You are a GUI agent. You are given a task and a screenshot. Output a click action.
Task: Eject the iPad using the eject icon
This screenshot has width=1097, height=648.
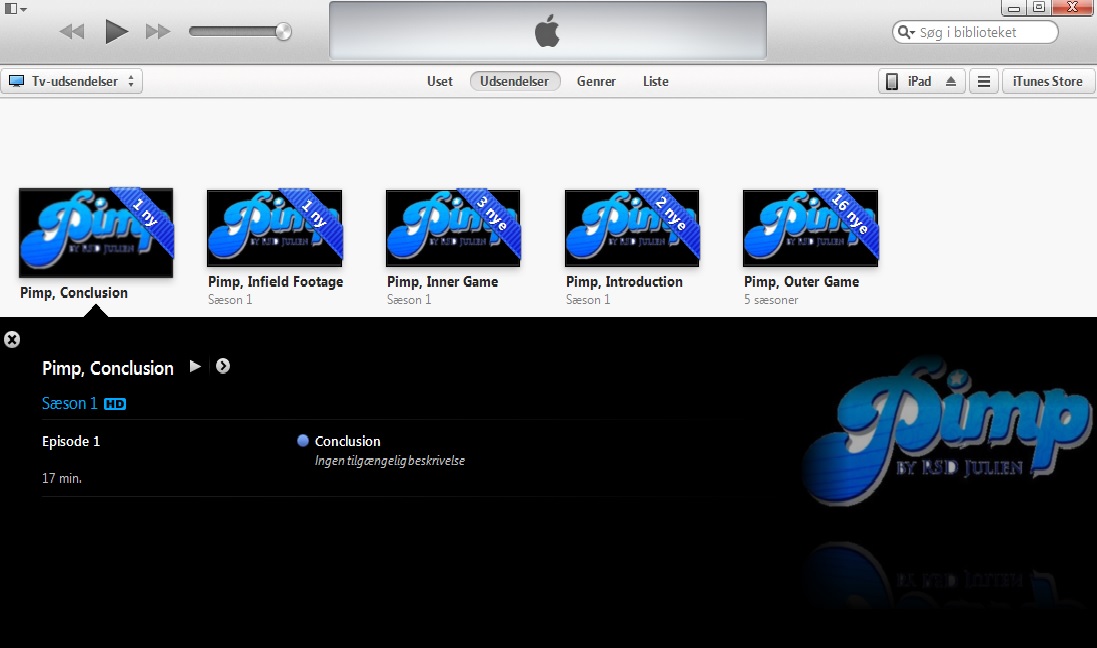[952, 81]
